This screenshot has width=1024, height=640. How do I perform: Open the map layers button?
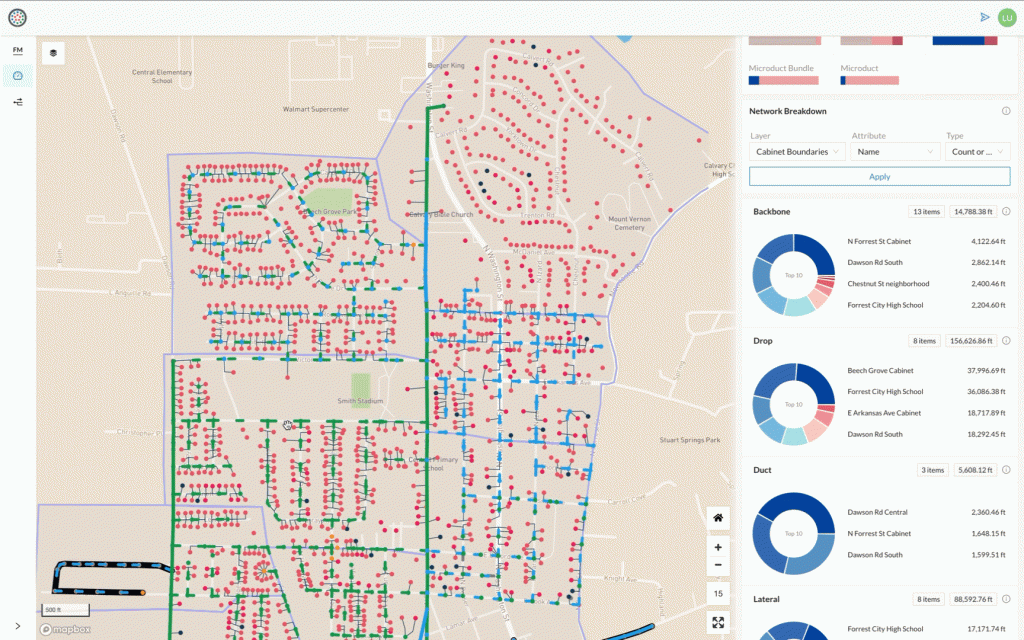pos(54,53)
